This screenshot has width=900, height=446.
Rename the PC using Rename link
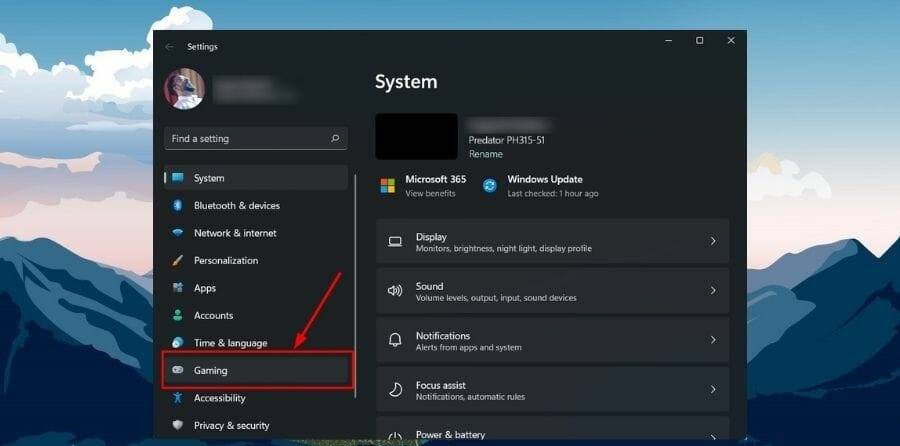(485, 155)
